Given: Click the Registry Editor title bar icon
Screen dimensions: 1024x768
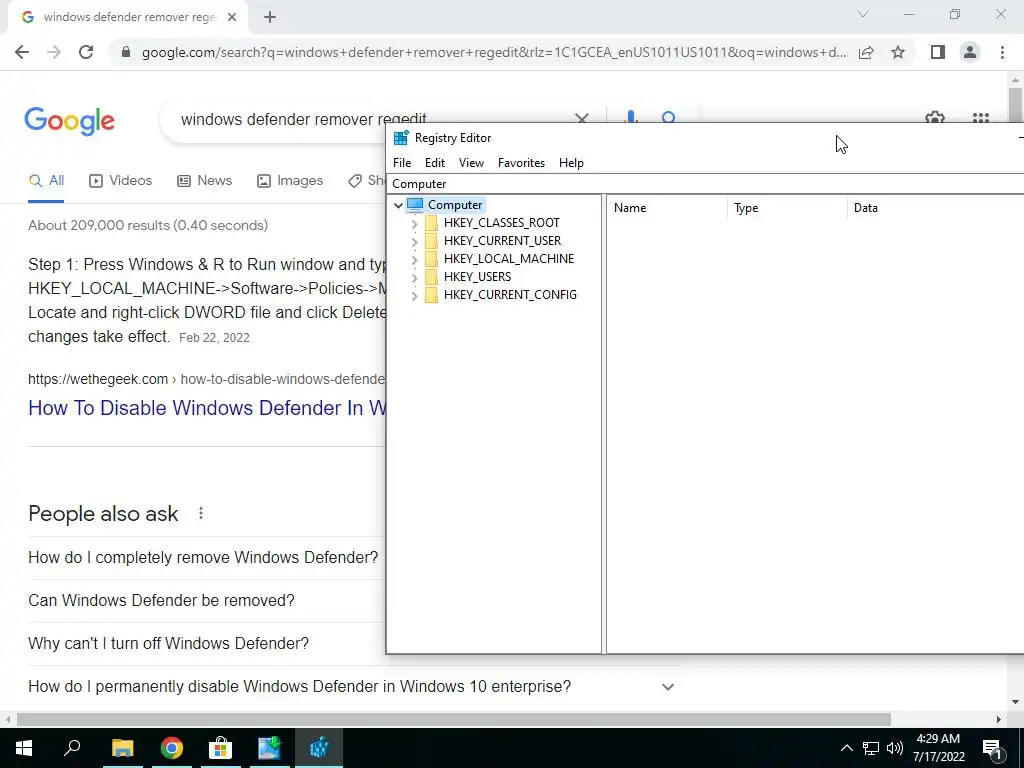Looking at the screenshot, I should [x=401, y=138].
